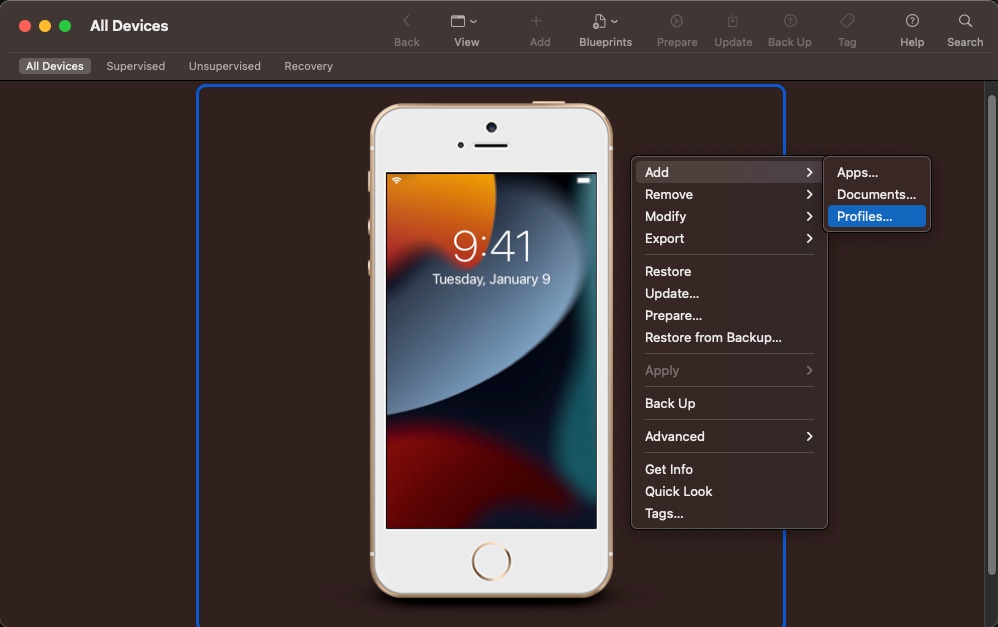Choose Get Info from the context menu
Viewport: 998px width, 627px height.
[x=729, y=469]
